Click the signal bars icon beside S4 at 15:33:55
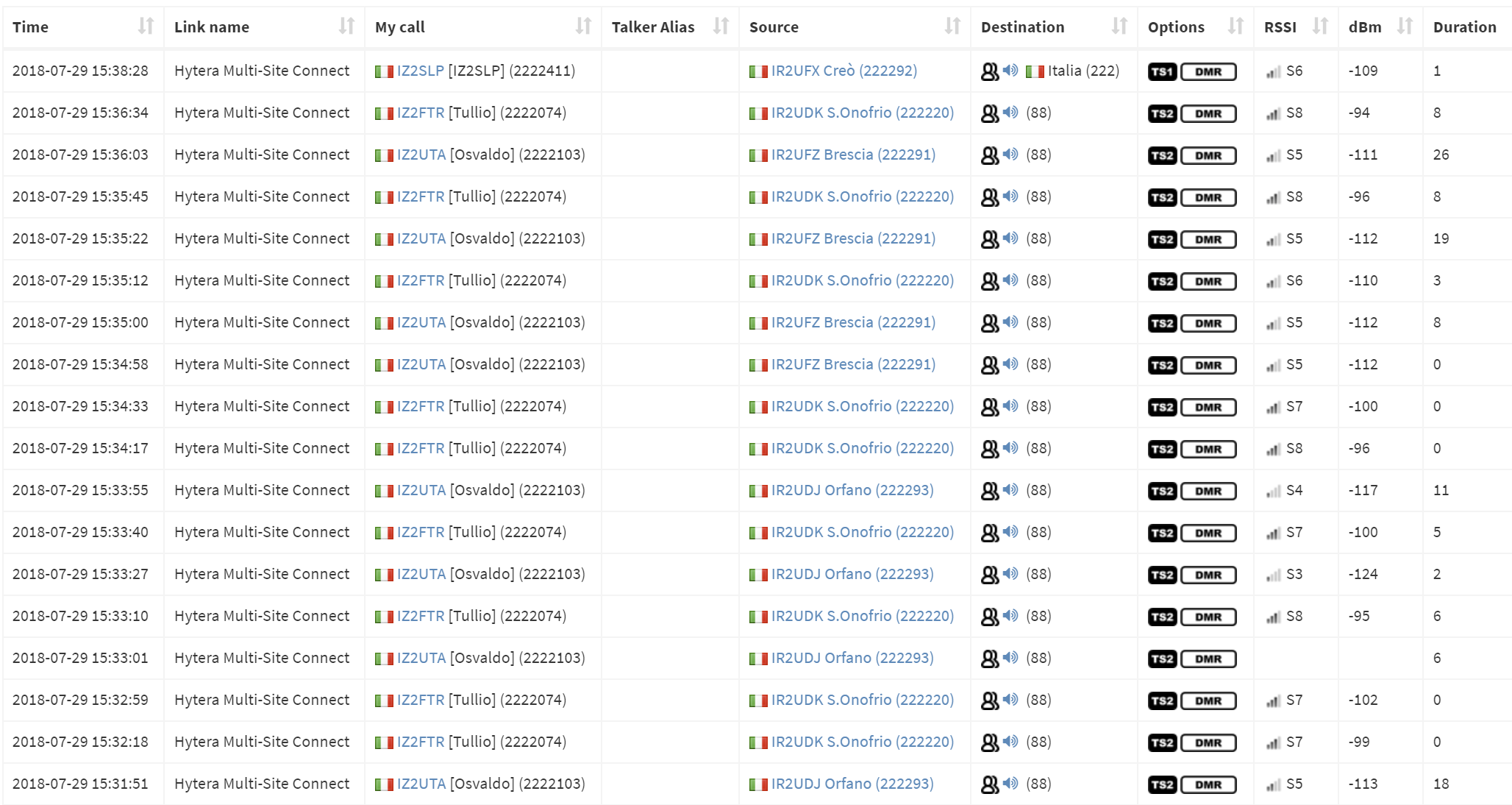 point(1274,492)
